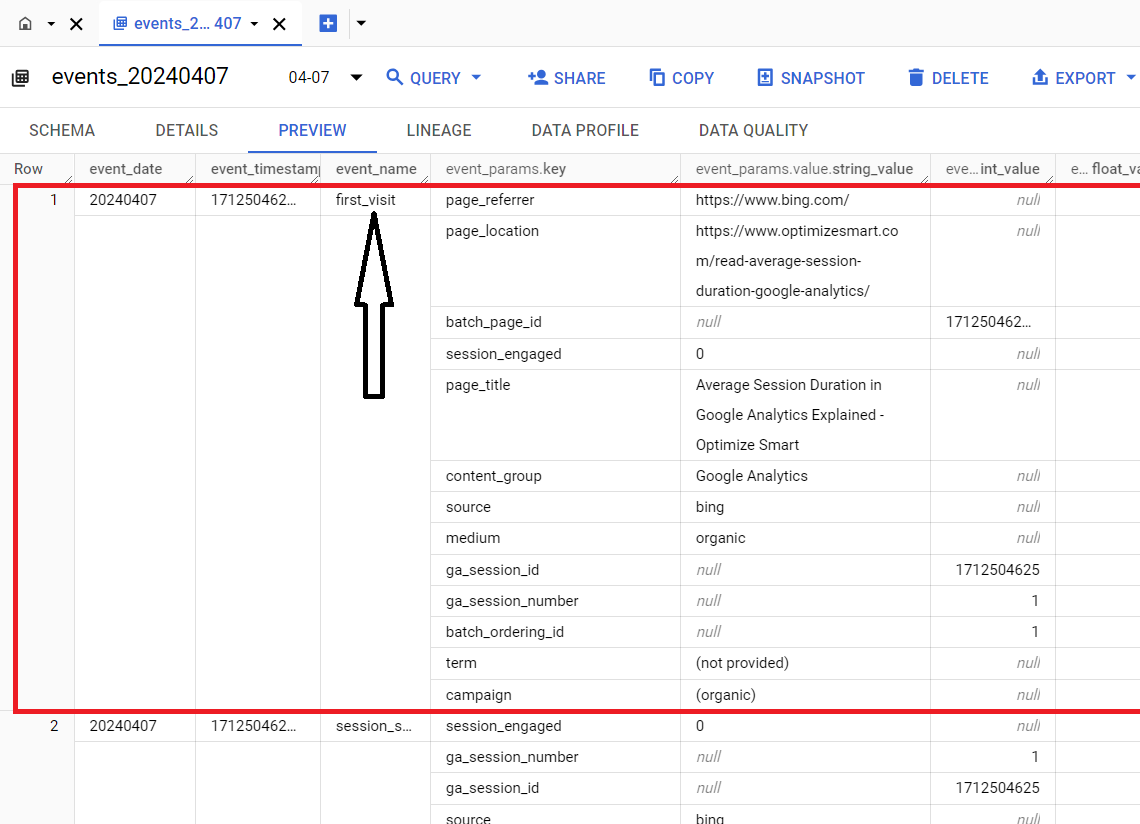Open the DETAILS tab

coord(187,130)
